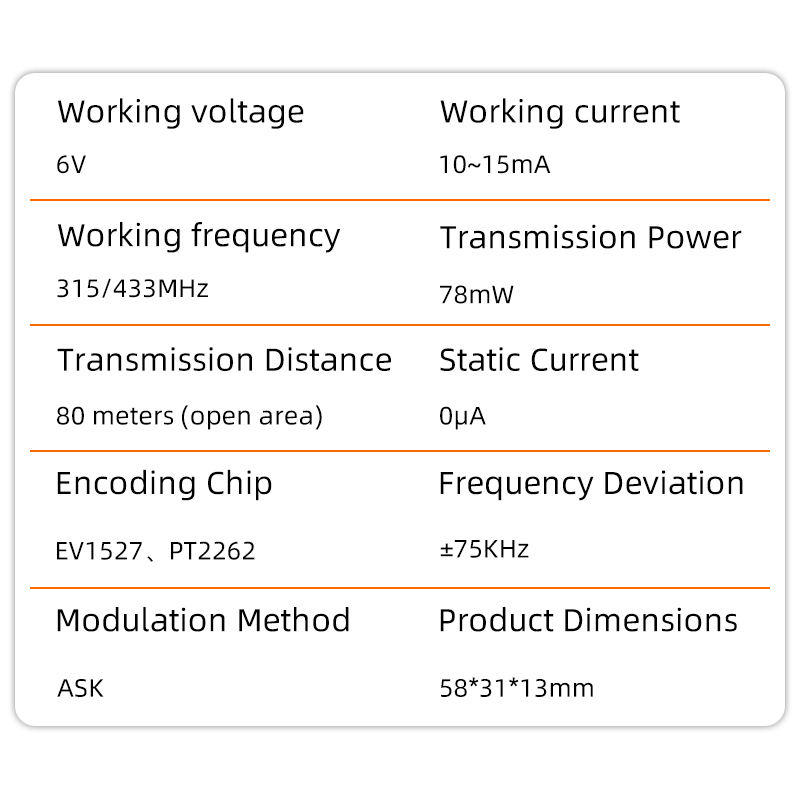Select the 0μA static current value
This screenshot has width=800, height=800.
click(462, 416)
